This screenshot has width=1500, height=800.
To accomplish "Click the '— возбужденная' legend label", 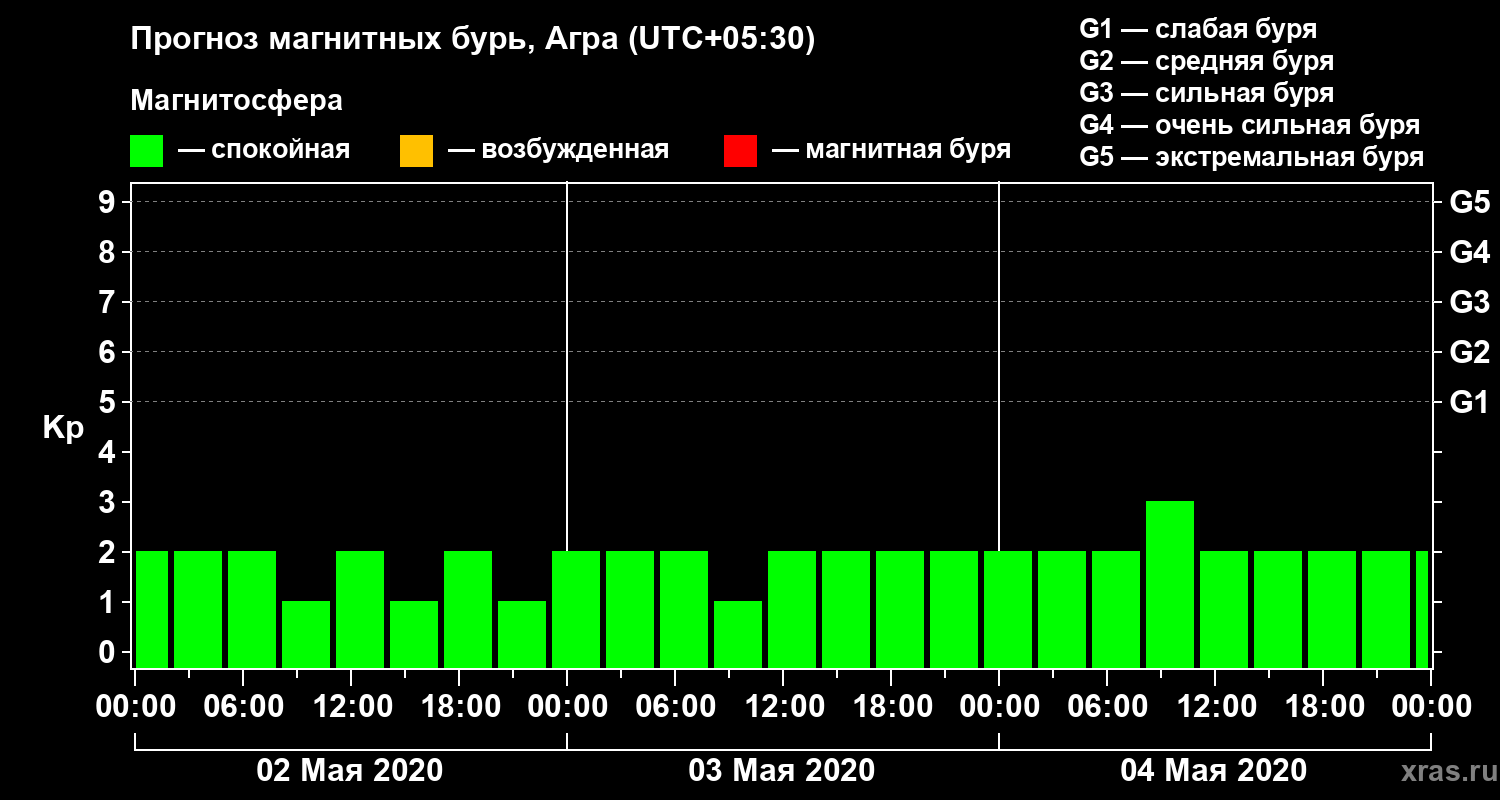I will tap(558, 150).
